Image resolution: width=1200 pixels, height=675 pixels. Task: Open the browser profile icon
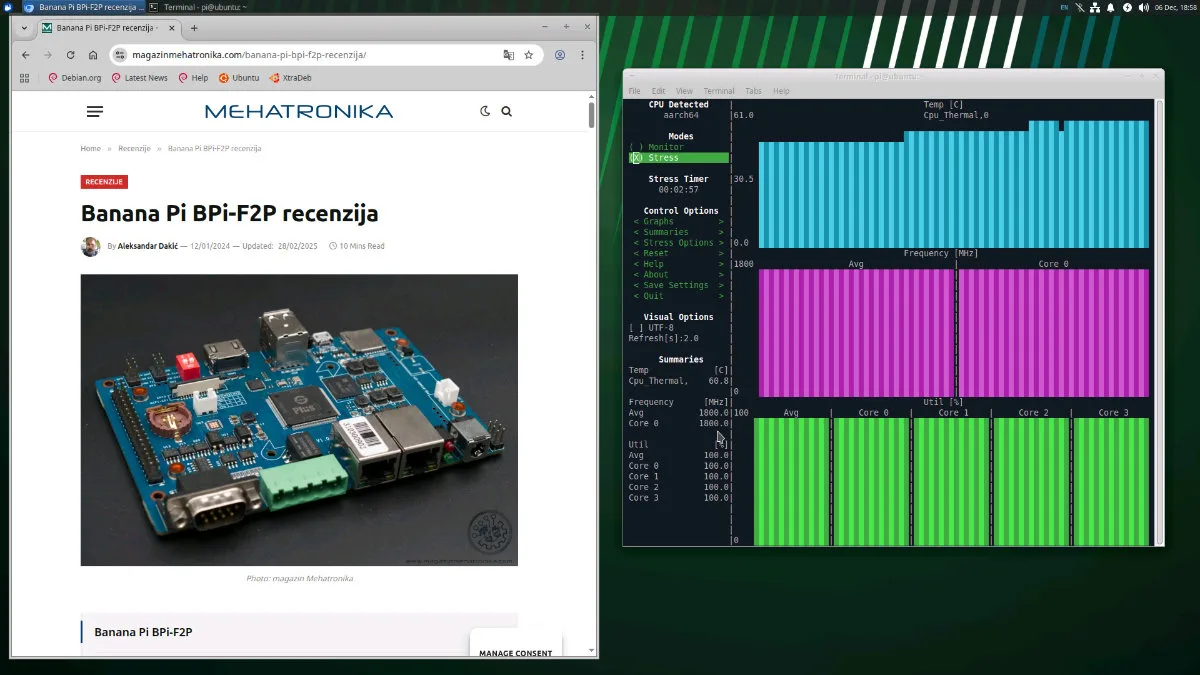560,55
